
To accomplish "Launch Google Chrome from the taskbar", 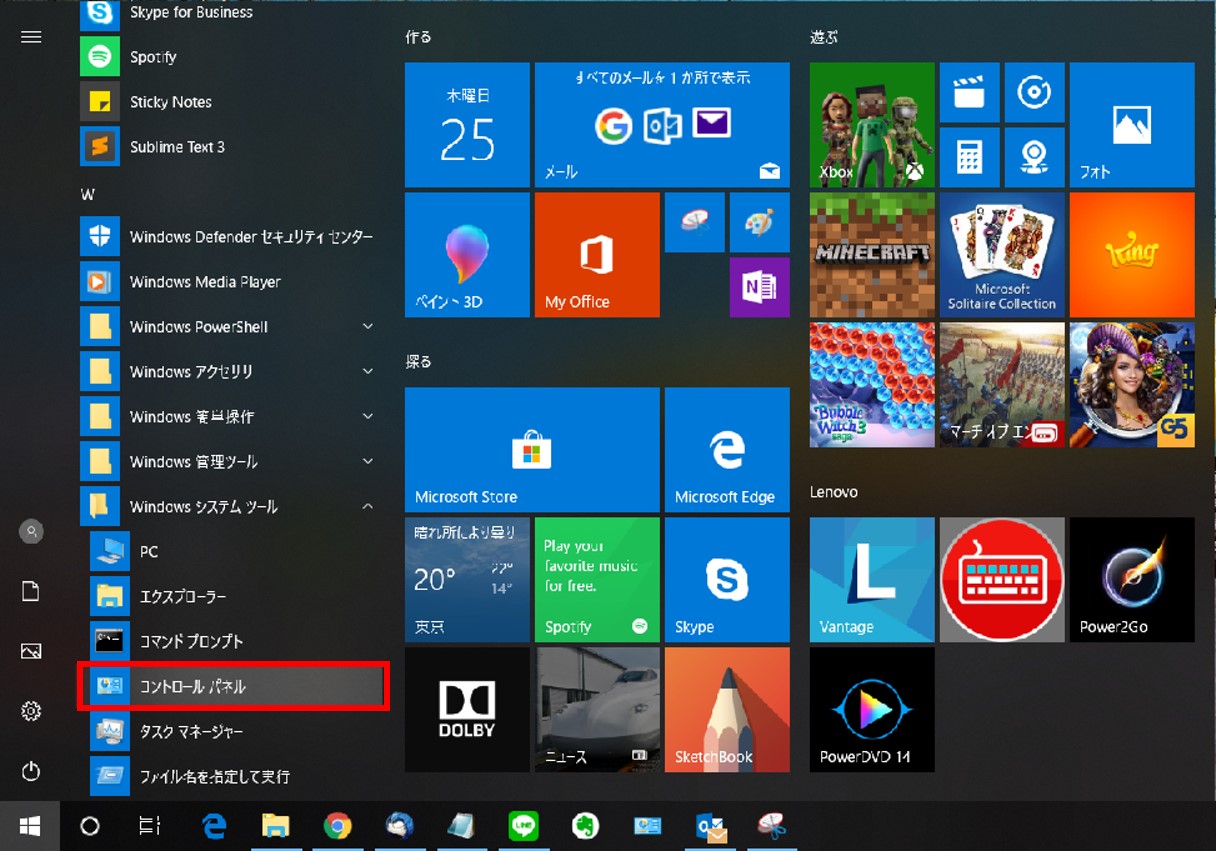I will pyautogui.click(x=338, y=826).
